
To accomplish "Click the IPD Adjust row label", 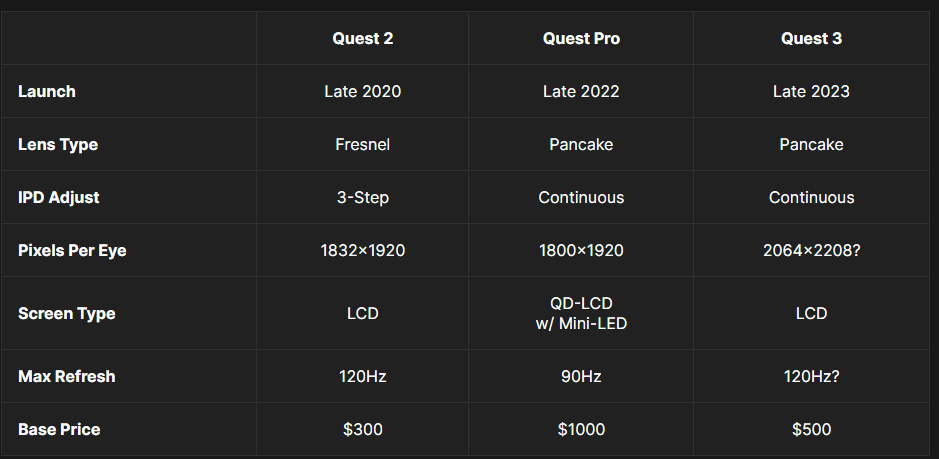I will tap(59, 197).
